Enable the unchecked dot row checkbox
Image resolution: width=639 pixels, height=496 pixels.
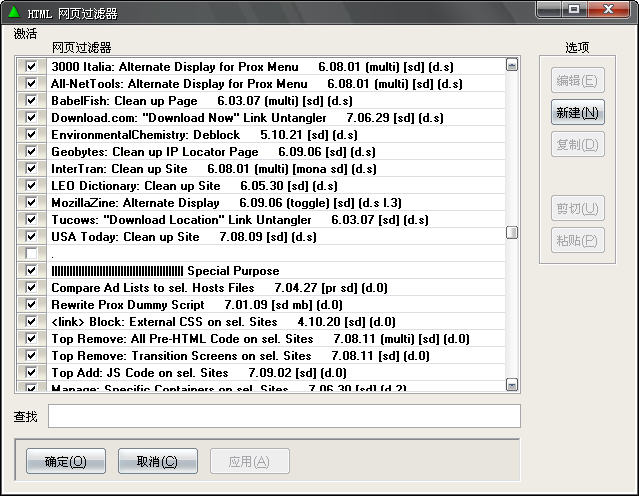coord(31,253)
